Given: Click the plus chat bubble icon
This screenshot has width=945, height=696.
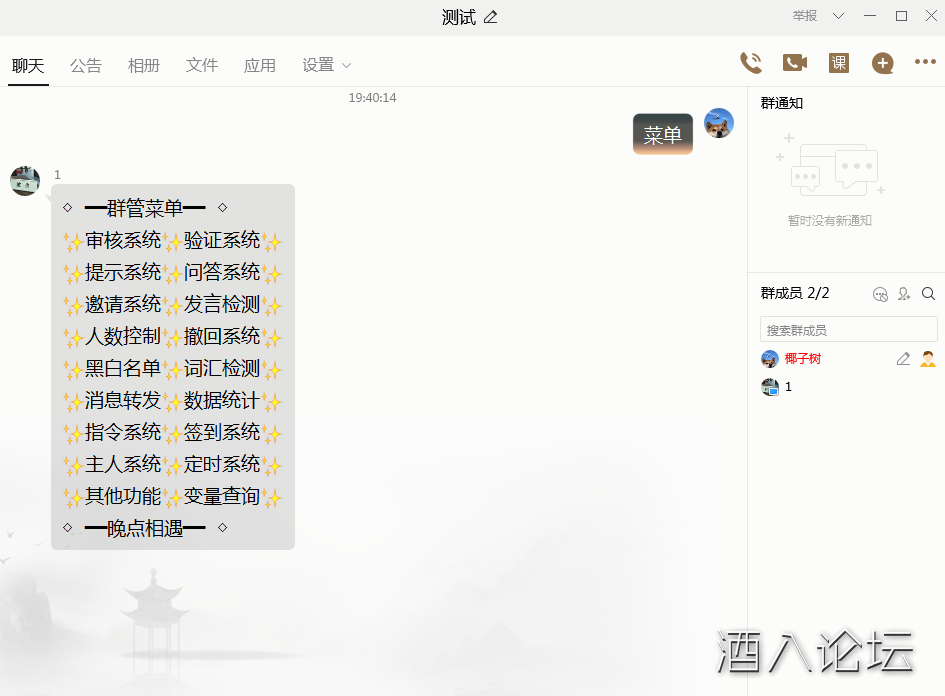Looking at the screenshot, I should coord(882,63).
